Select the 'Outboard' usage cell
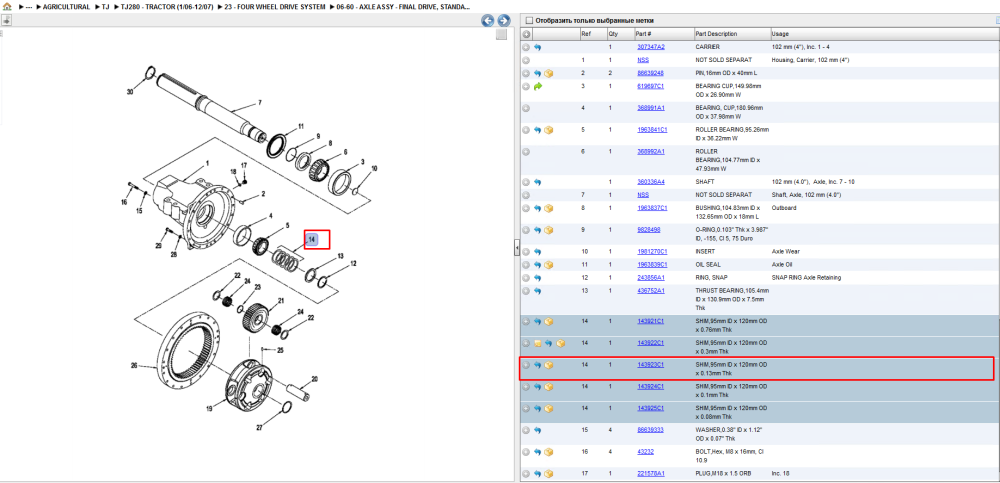Viewport: 1000px width, 483px height. point(784,208)
